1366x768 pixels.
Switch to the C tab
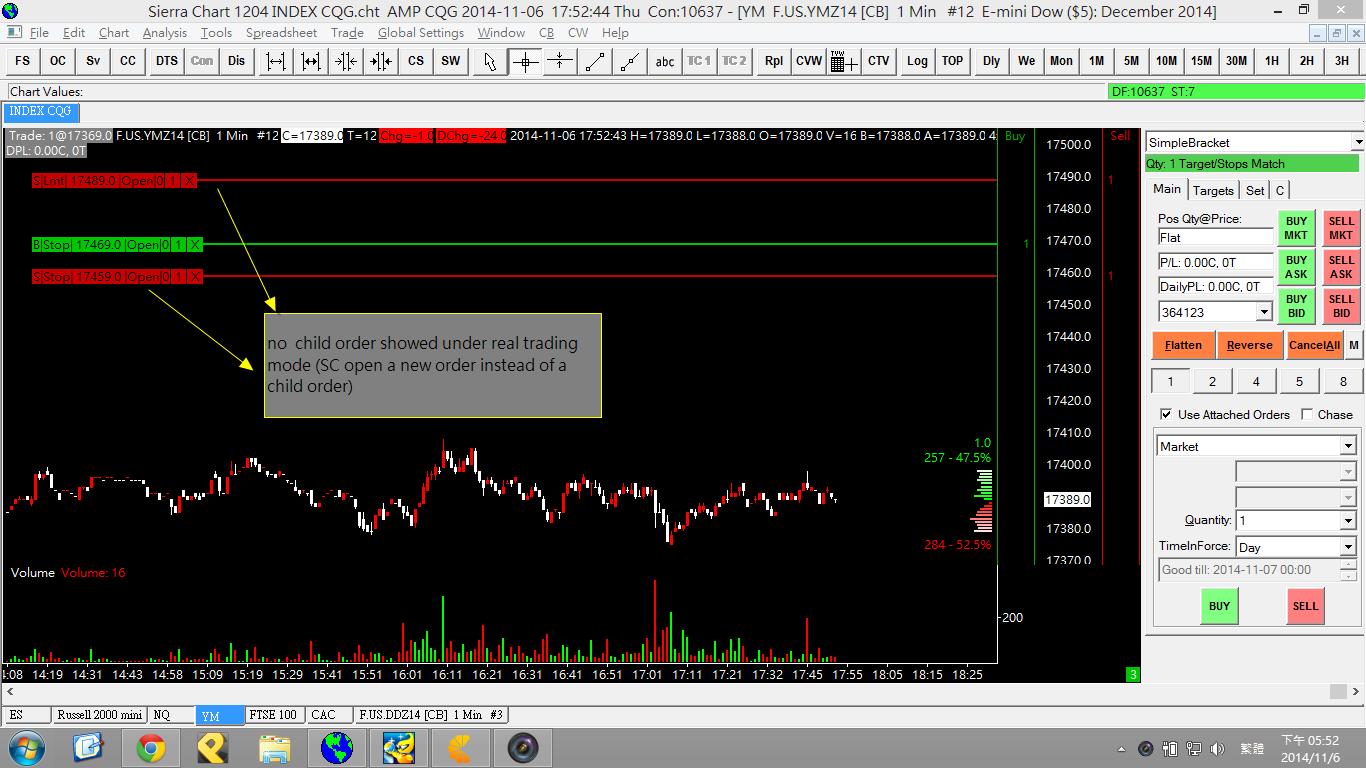(x=1279, y=190)
